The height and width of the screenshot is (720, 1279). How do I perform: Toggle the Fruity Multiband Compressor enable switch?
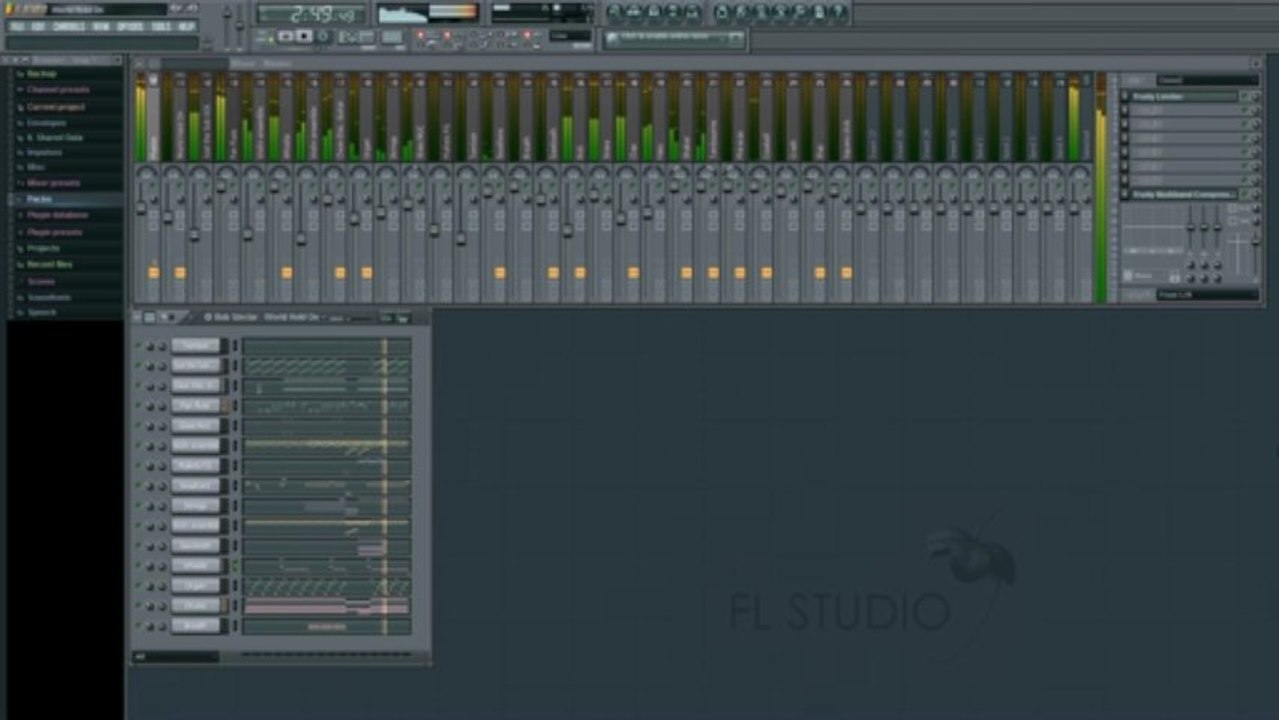point(1244,194)
